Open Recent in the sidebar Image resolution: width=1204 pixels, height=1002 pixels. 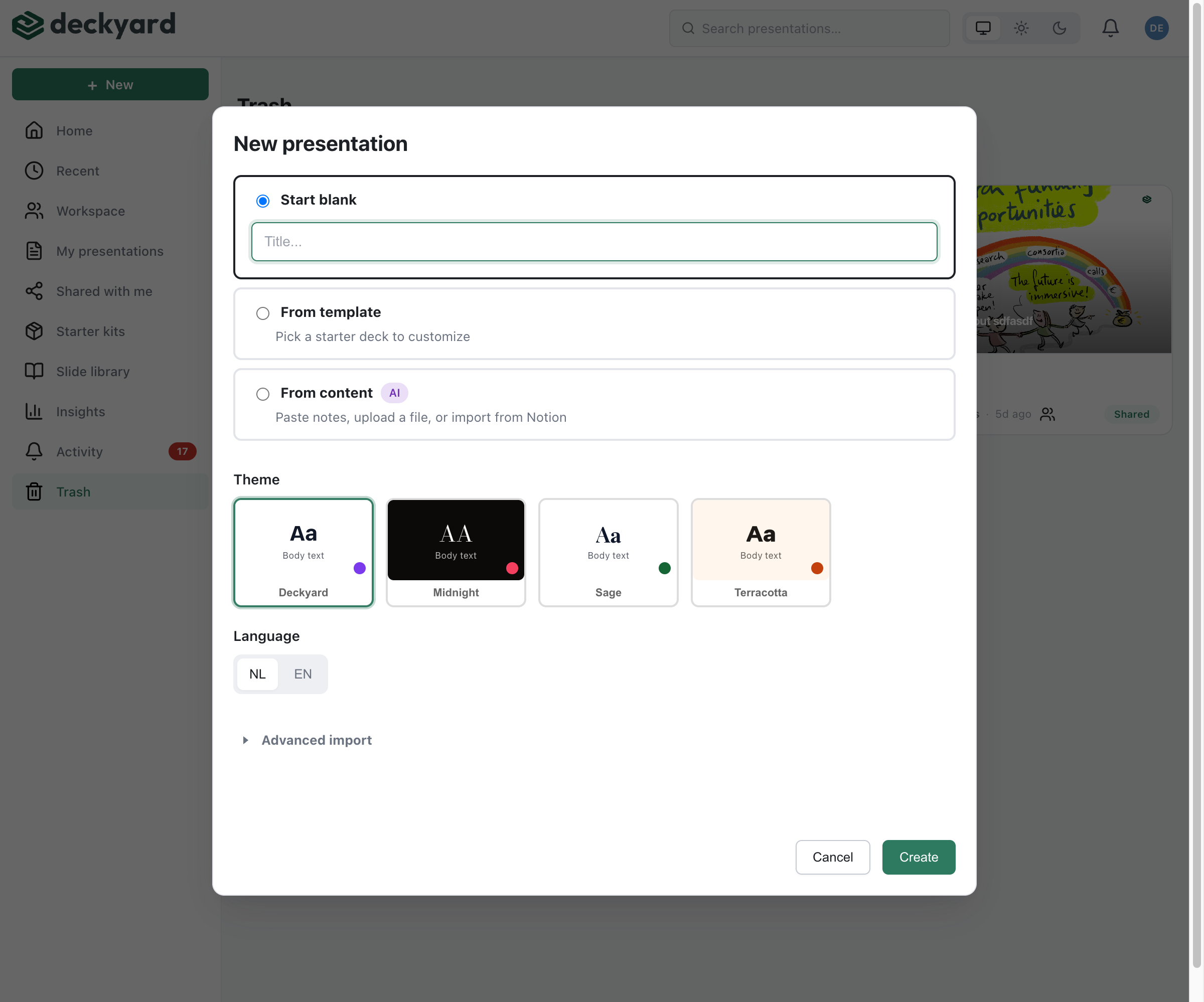pyautogui.click(x=110, y=171)
